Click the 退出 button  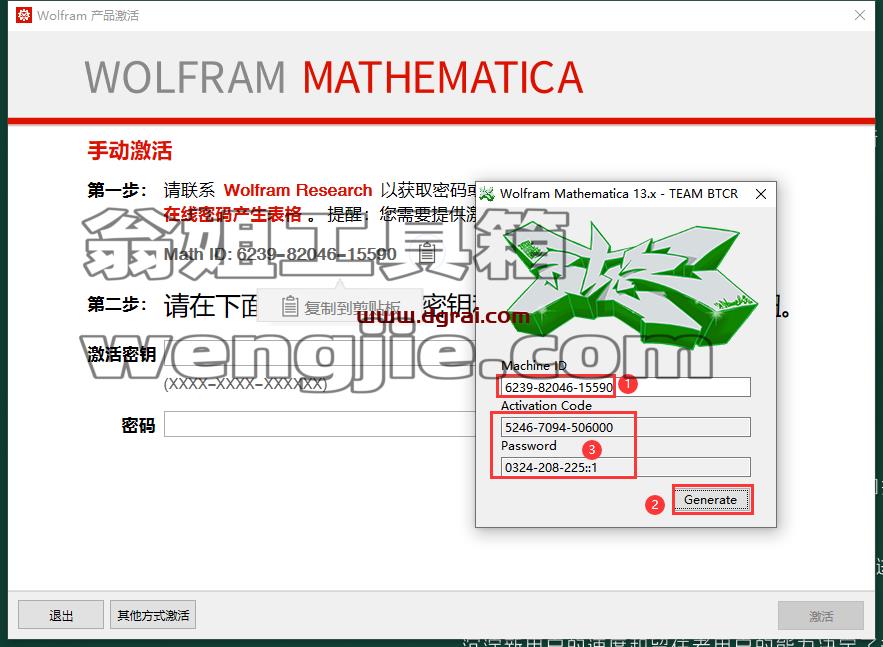point(61,615)
